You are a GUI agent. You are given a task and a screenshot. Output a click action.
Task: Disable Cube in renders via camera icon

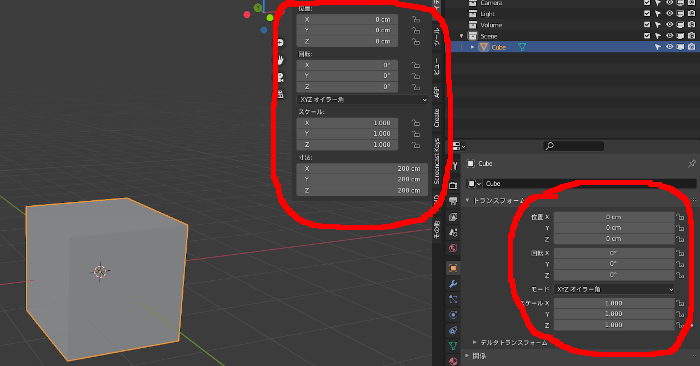[x=691, y=47]
